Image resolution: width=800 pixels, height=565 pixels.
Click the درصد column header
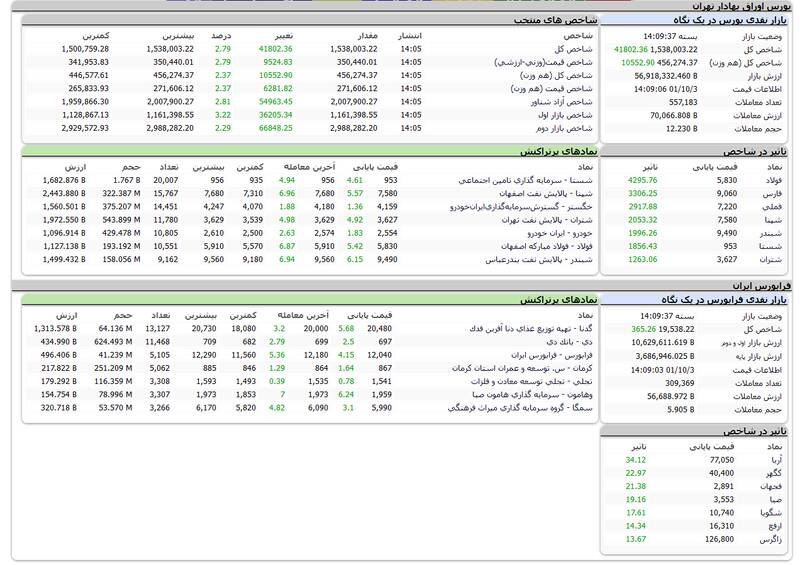click(x=221, y=36)
